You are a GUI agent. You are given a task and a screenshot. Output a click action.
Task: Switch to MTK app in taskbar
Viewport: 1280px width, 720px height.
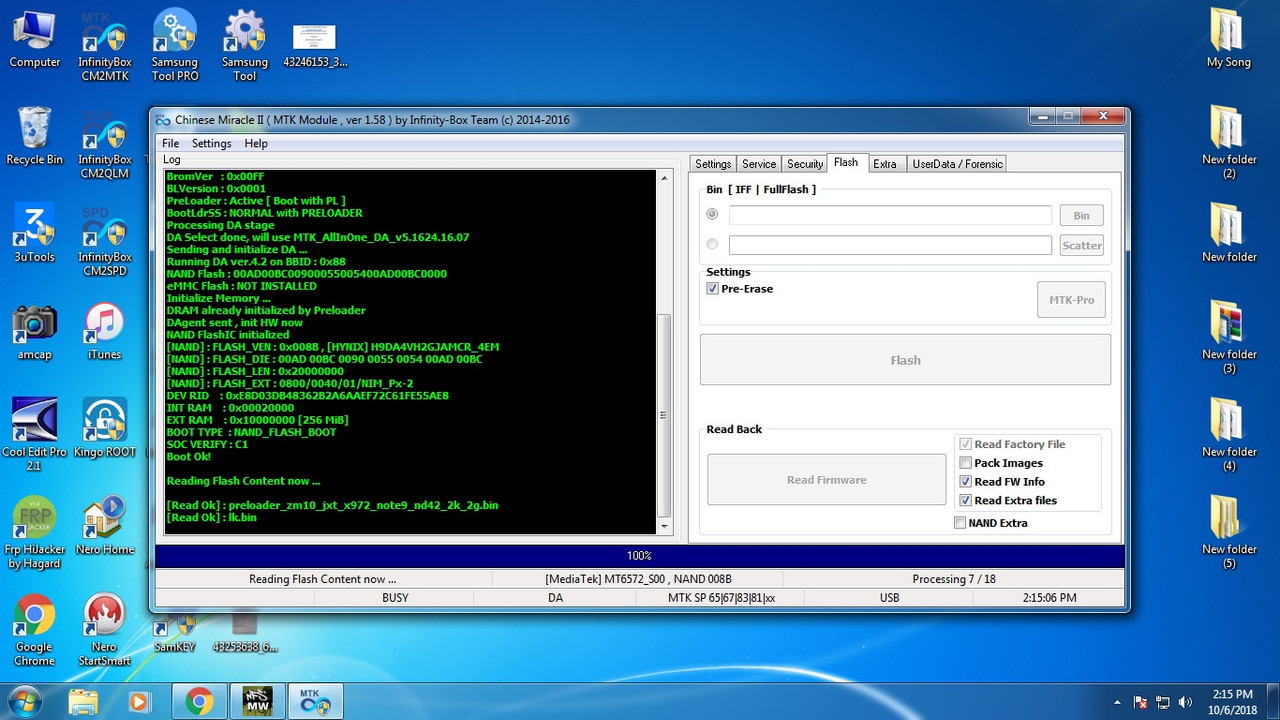tap(316, 702)
